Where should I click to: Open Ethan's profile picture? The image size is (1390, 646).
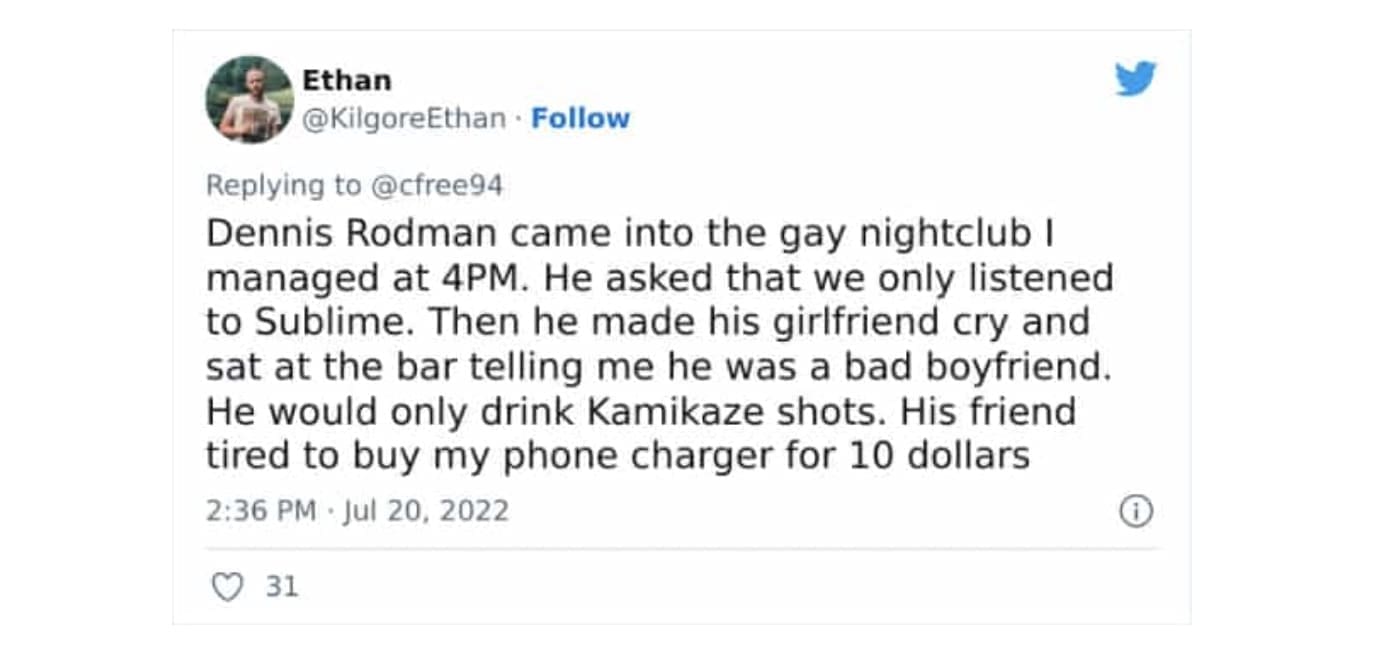pos(249,99)
